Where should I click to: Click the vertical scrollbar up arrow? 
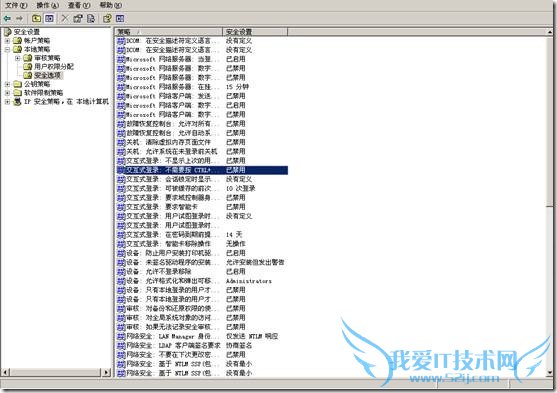pyautogui.click(x=550, y=32)
